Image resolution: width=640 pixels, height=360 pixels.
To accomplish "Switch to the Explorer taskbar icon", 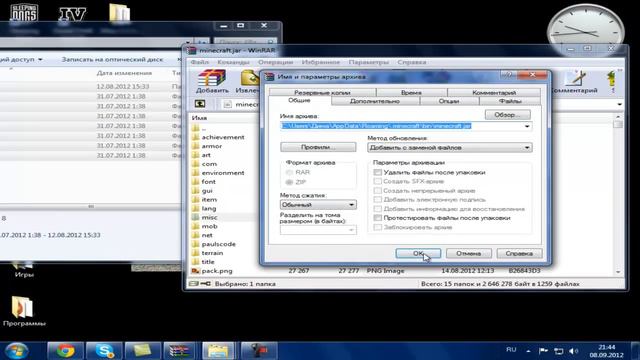I will pyautogui.click(x=219, y=351).
